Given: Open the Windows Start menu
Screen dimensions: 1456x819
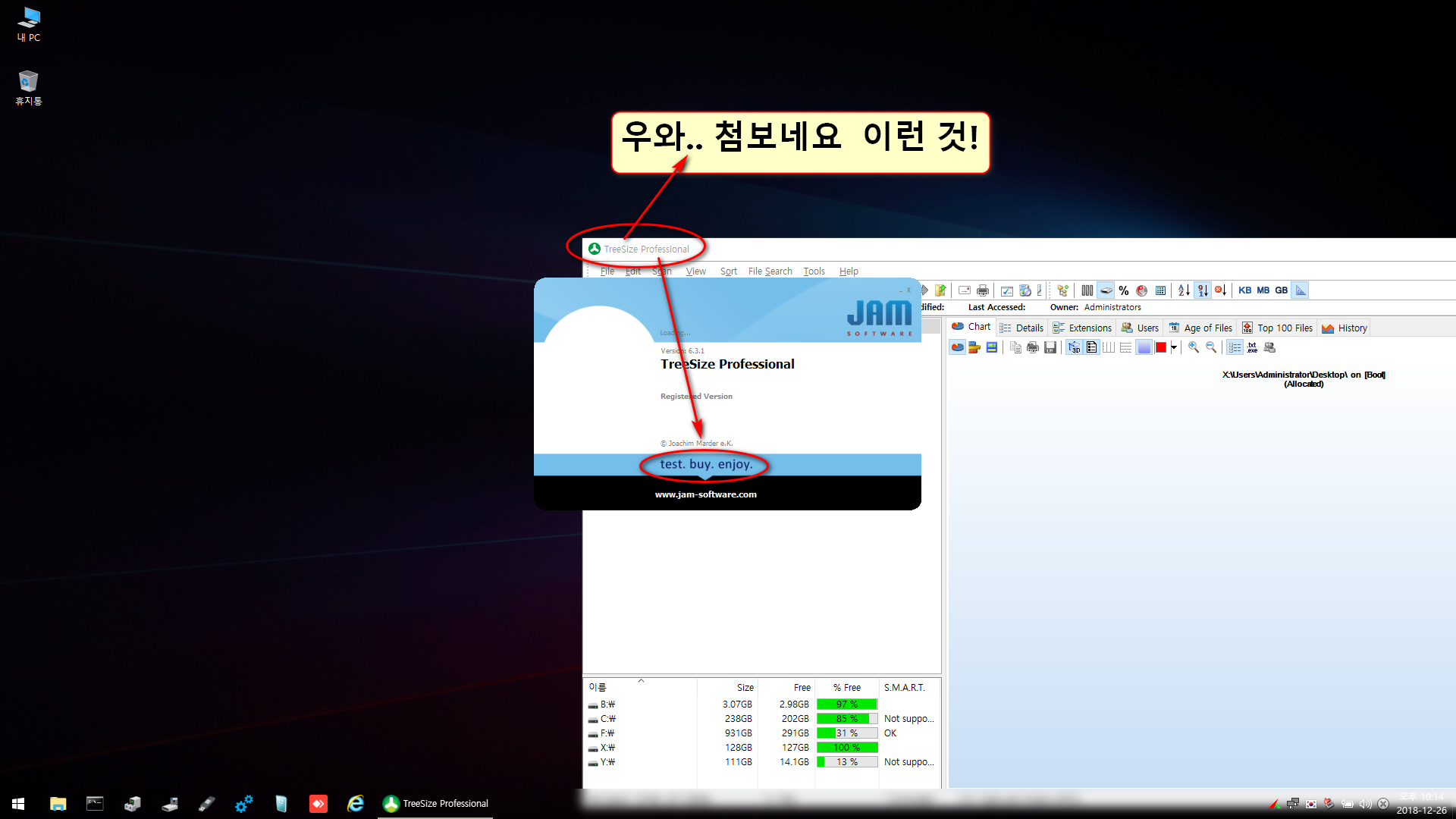Looking at the screenshot, I should point(18,804).
